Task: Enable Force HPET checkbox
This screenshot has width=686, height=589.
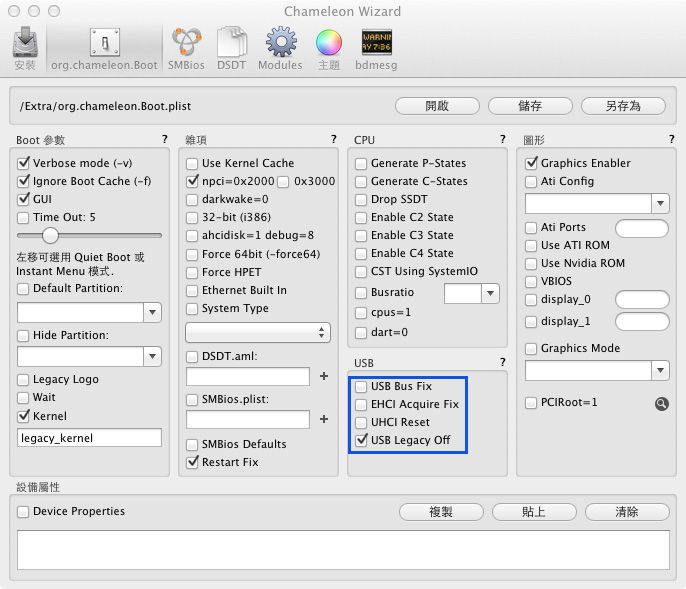Action: click(192, 273)
